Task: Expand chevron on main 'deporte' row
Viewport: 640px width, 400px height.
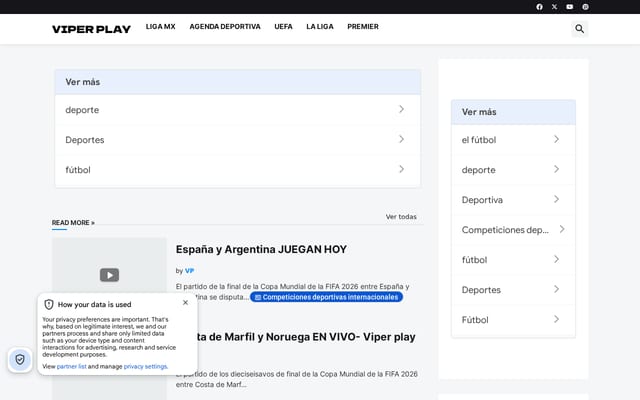Action: click(x=402, y=109)
